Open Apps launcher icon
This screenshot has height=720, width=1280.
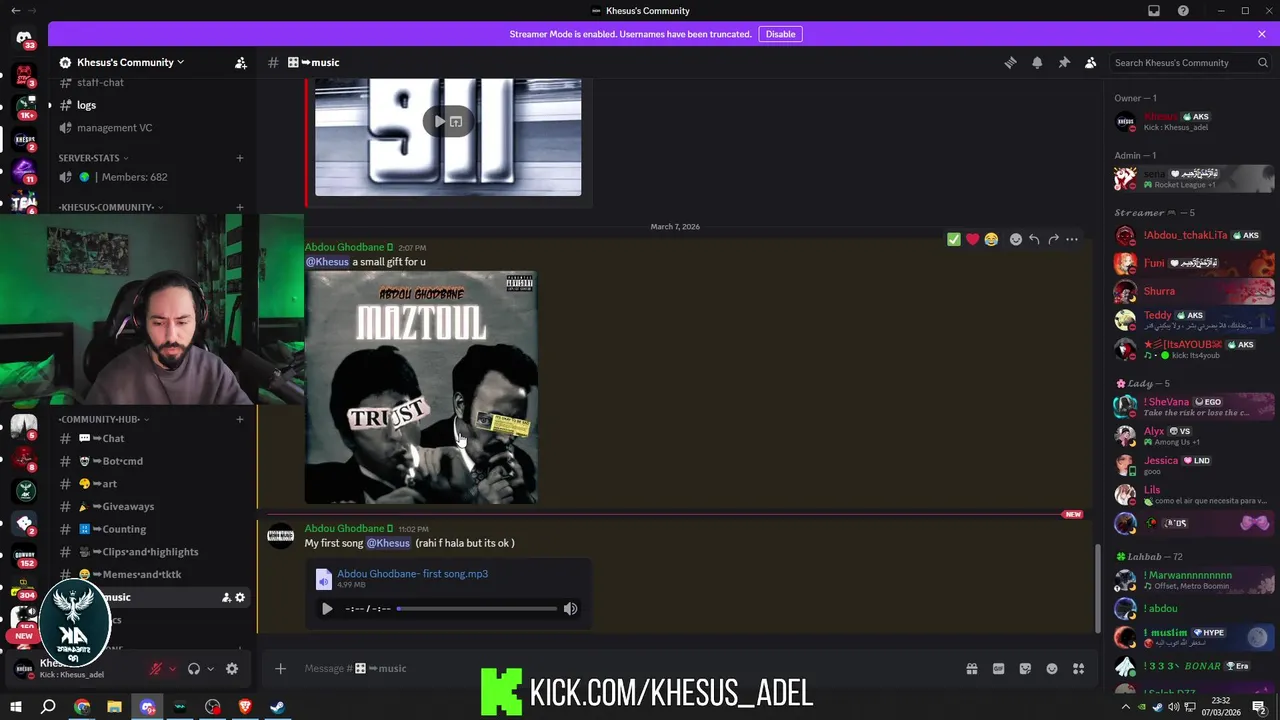pos(1078,669)
